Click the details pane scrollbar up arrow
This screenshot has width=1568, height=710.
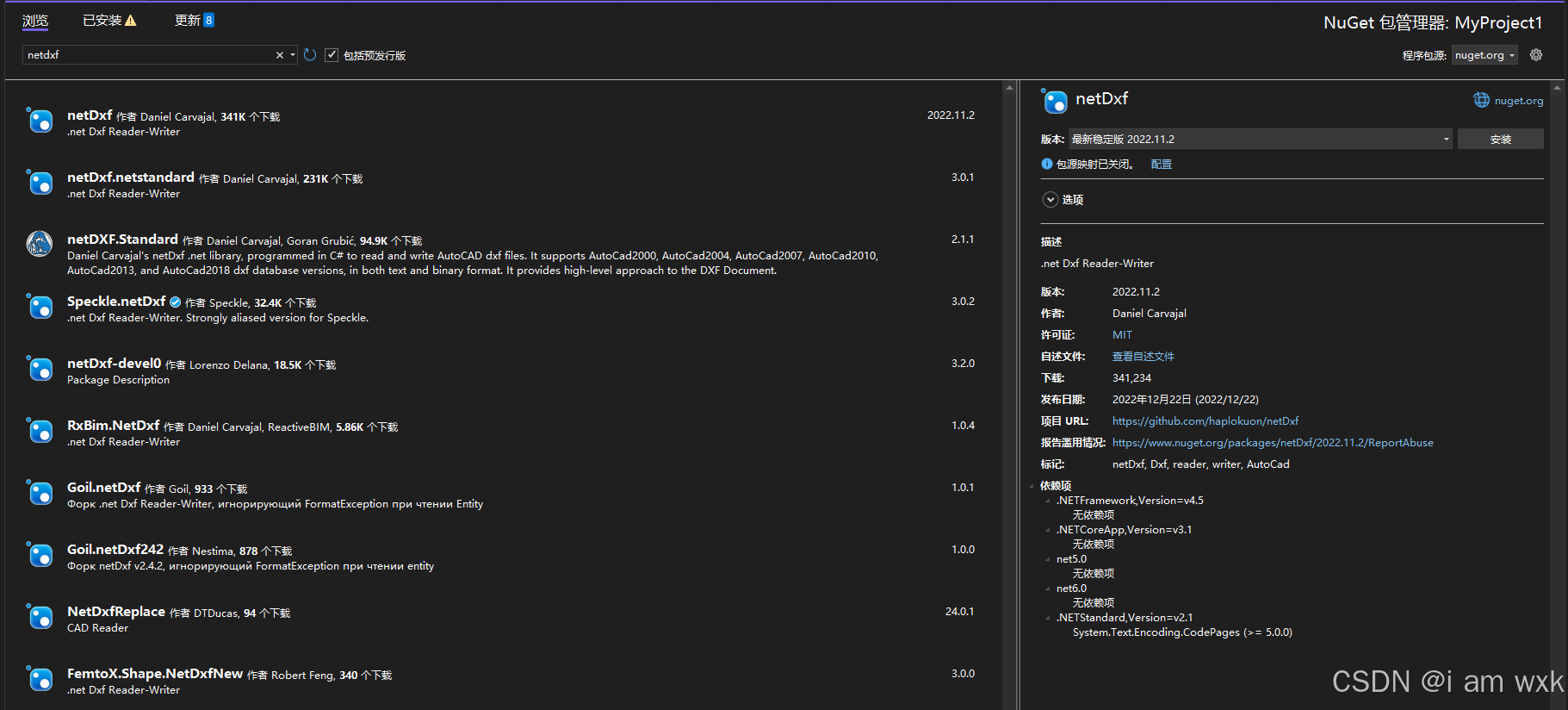coord(1557,88)
